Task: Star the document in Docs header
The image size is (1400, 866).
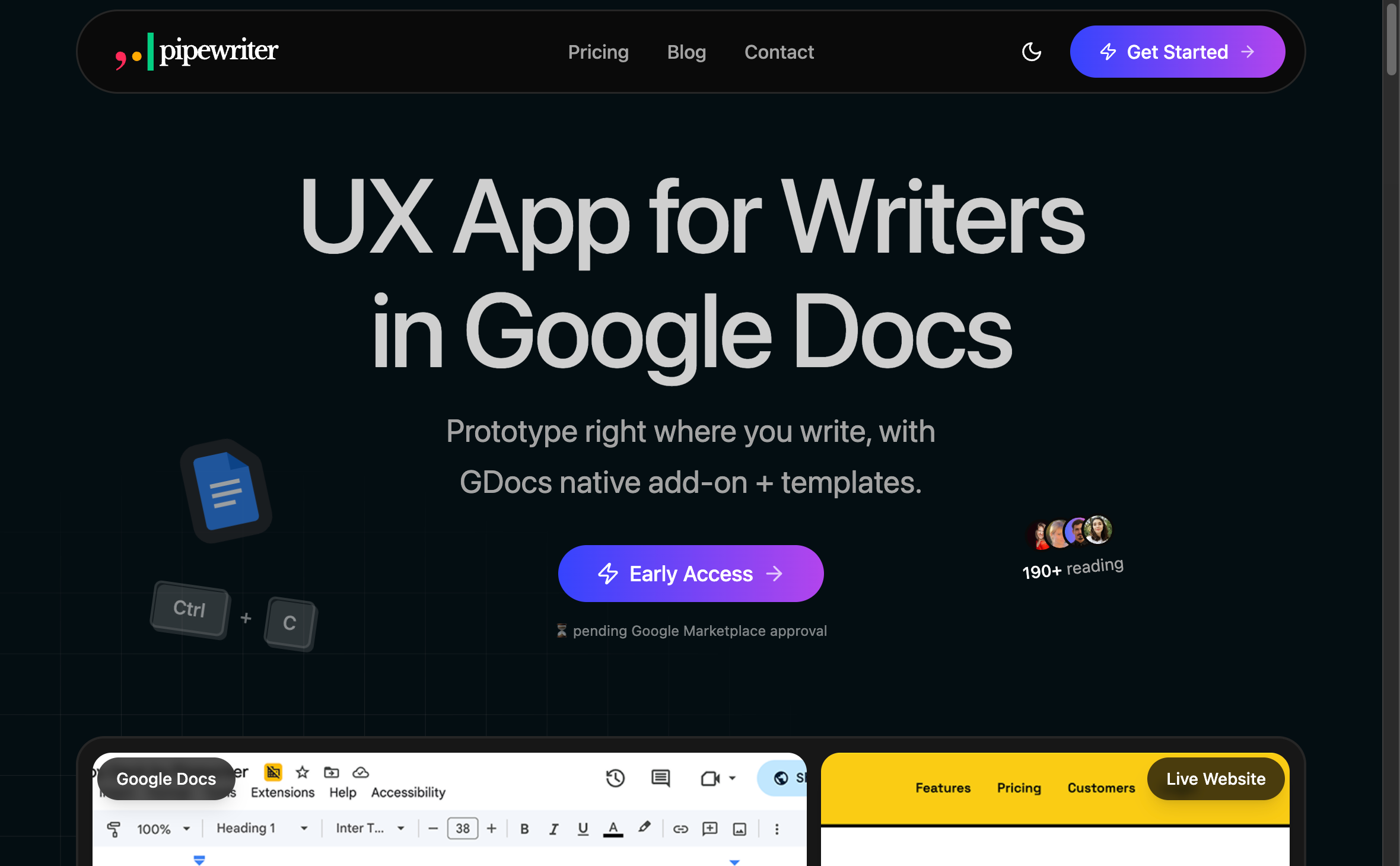Action: [303, 772]
